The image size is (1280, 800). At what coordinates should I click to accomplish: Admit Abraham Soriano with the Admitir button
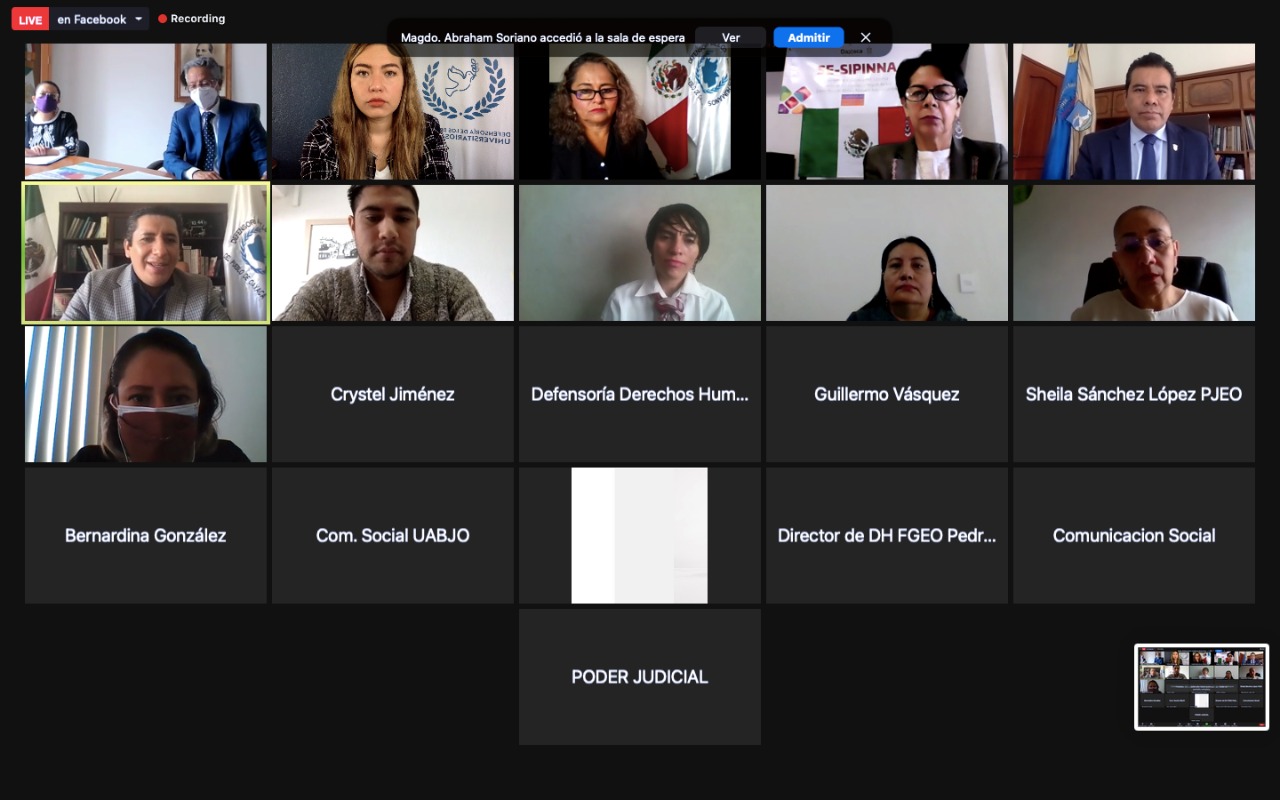click(808, 38)
